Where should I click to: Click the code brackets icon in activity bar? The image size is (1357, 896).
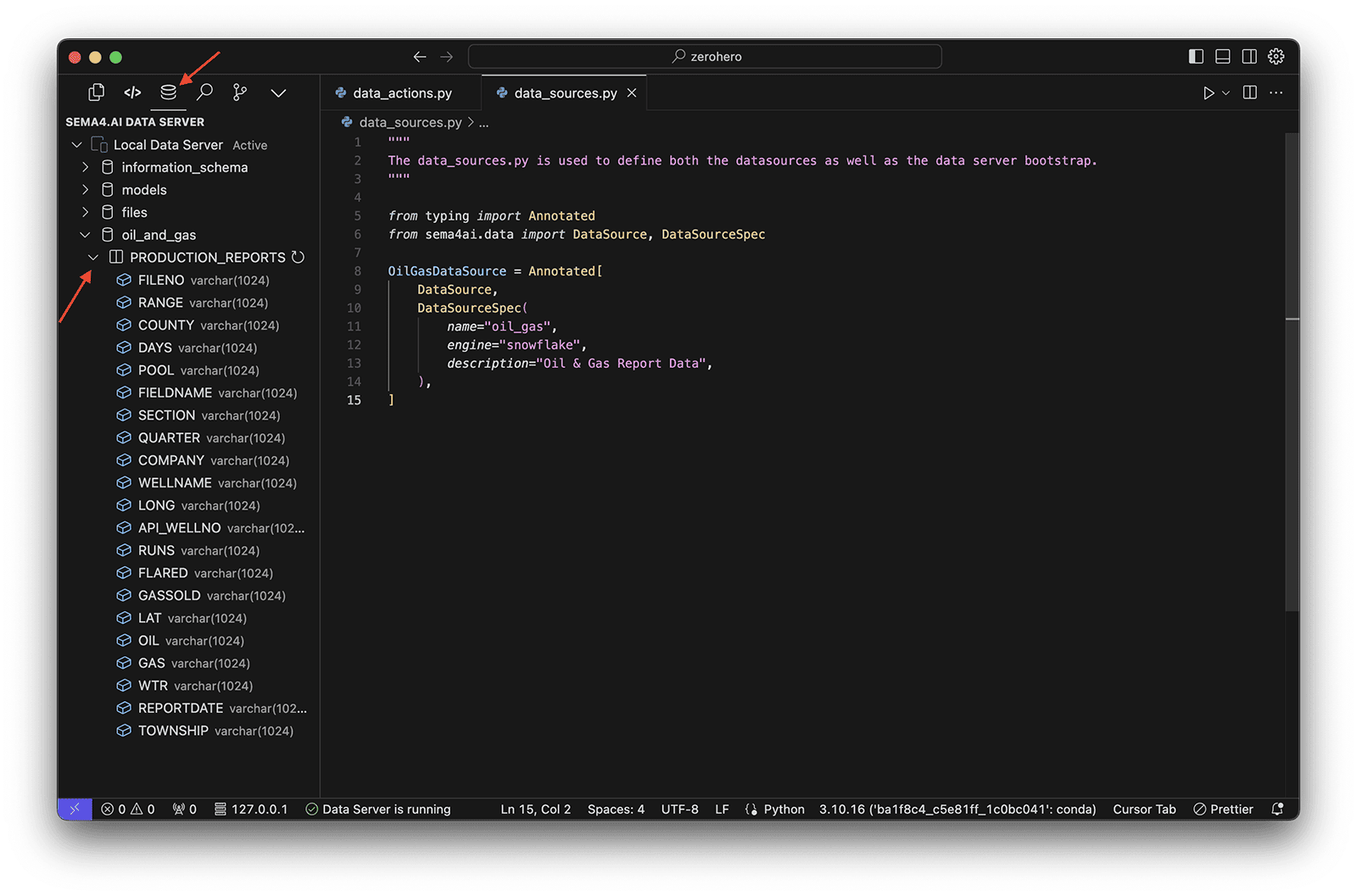coord(132,92)
